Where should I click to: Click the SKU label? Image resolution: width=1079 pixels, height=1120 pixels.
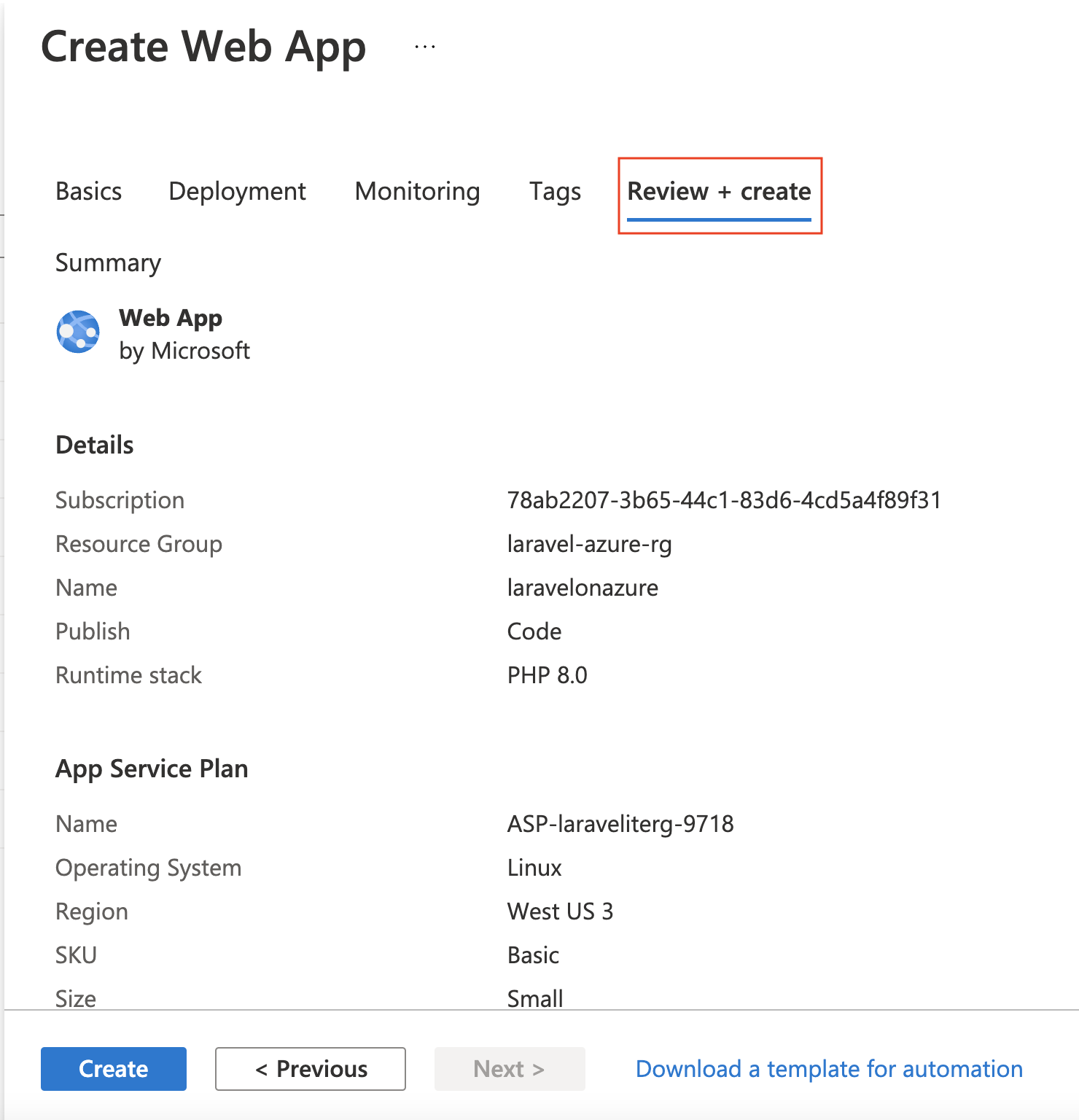(76, 955)
